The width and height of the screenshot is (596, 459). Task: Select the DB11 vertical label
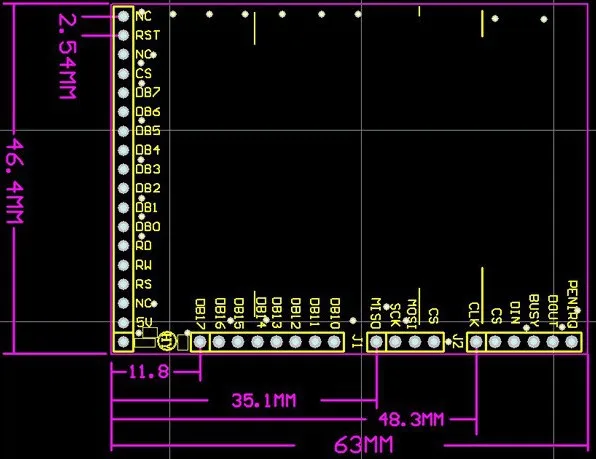[x=315, y=313]
